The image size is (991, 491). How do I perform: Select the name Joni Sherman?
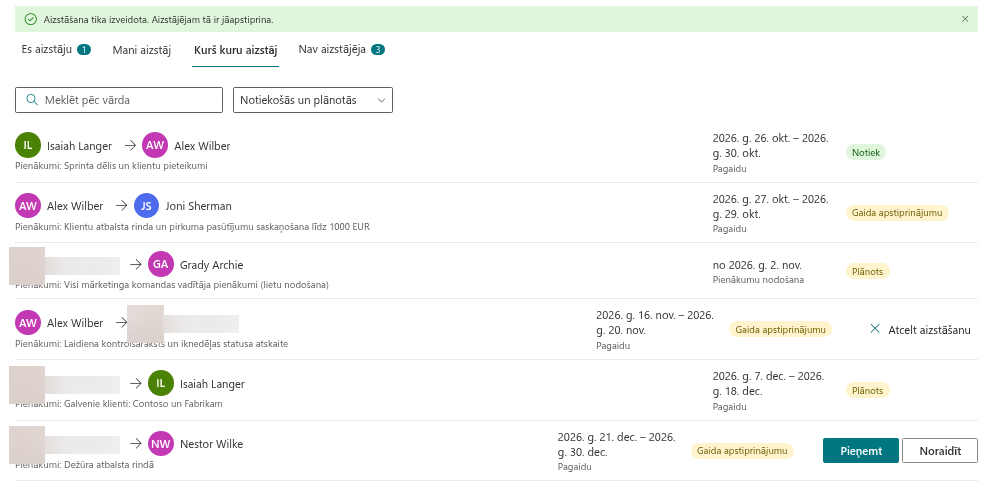pos(198,206)
